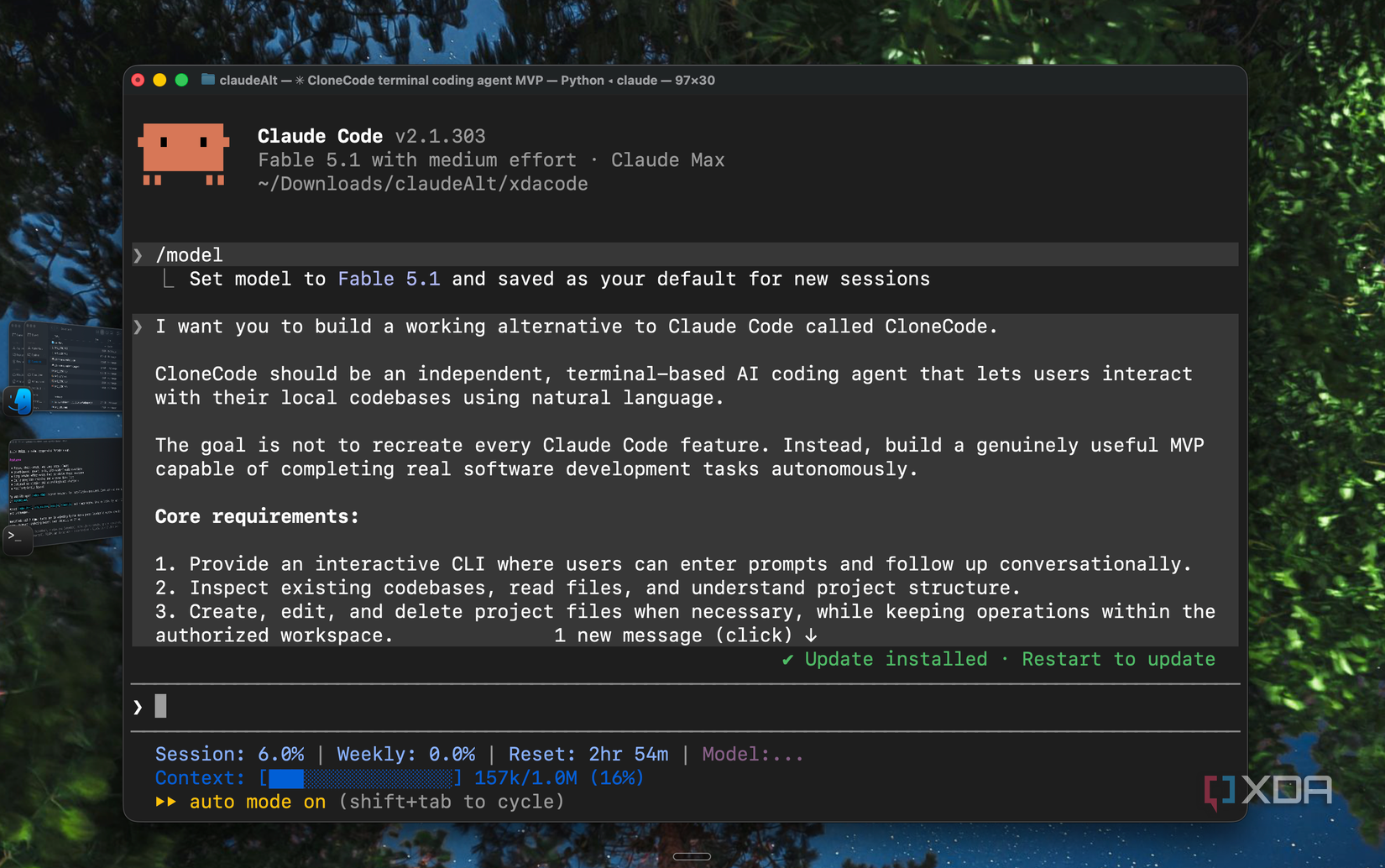The height and width of the screenshot is (868, 1385).
Task: Click the 'Core requirements:' heading
Action: point(257,516)
